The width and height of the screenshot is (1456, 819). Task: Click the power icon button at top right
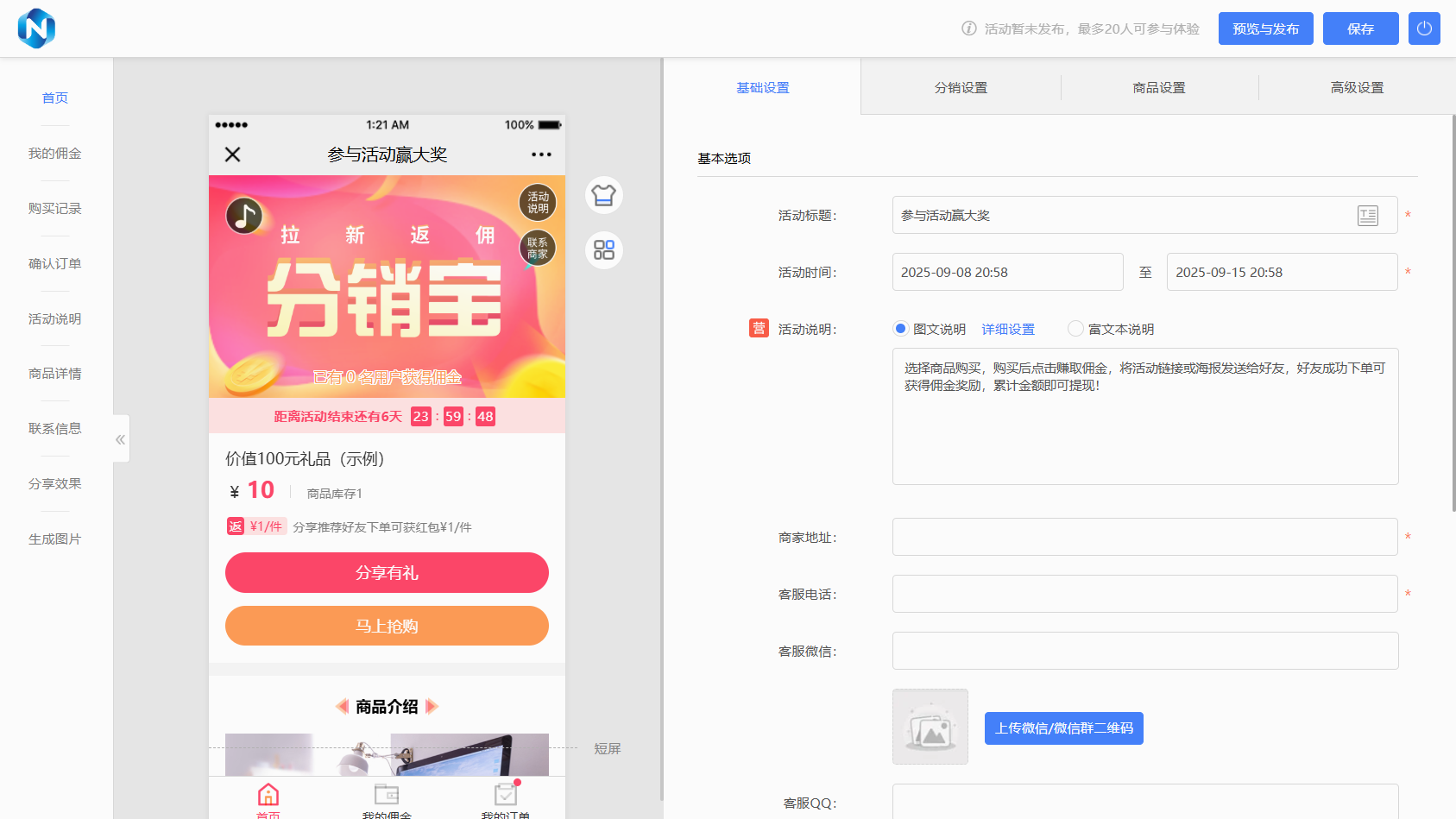click(x=1424, y=28)
